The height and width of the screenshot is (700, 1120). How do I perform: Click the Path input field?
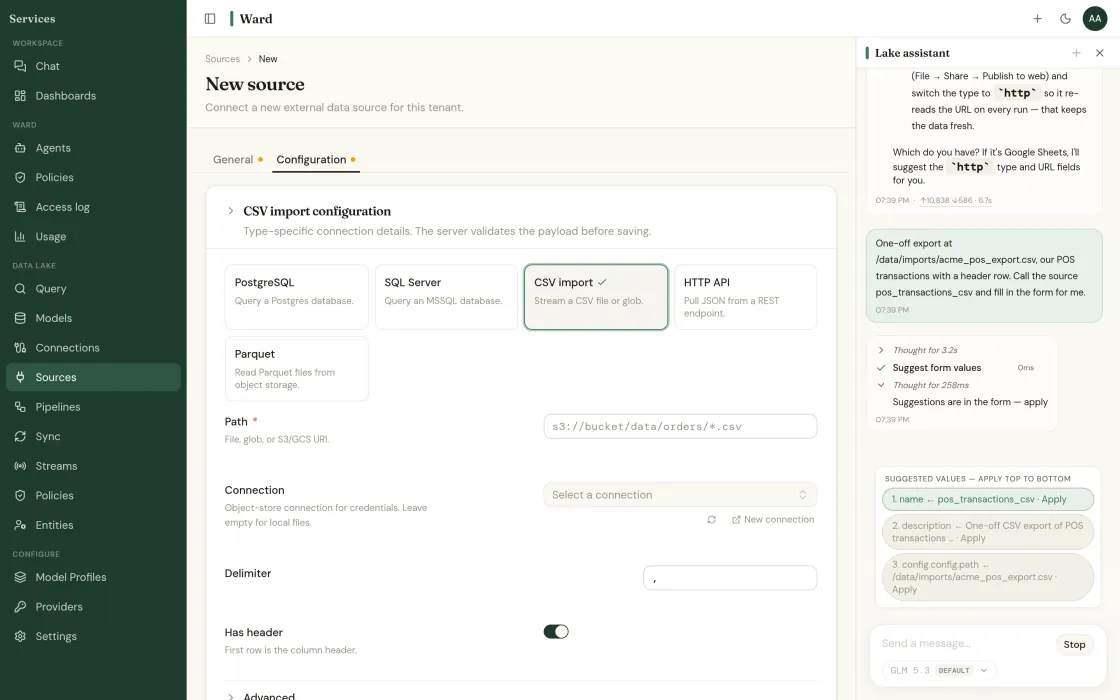point(680,426)
